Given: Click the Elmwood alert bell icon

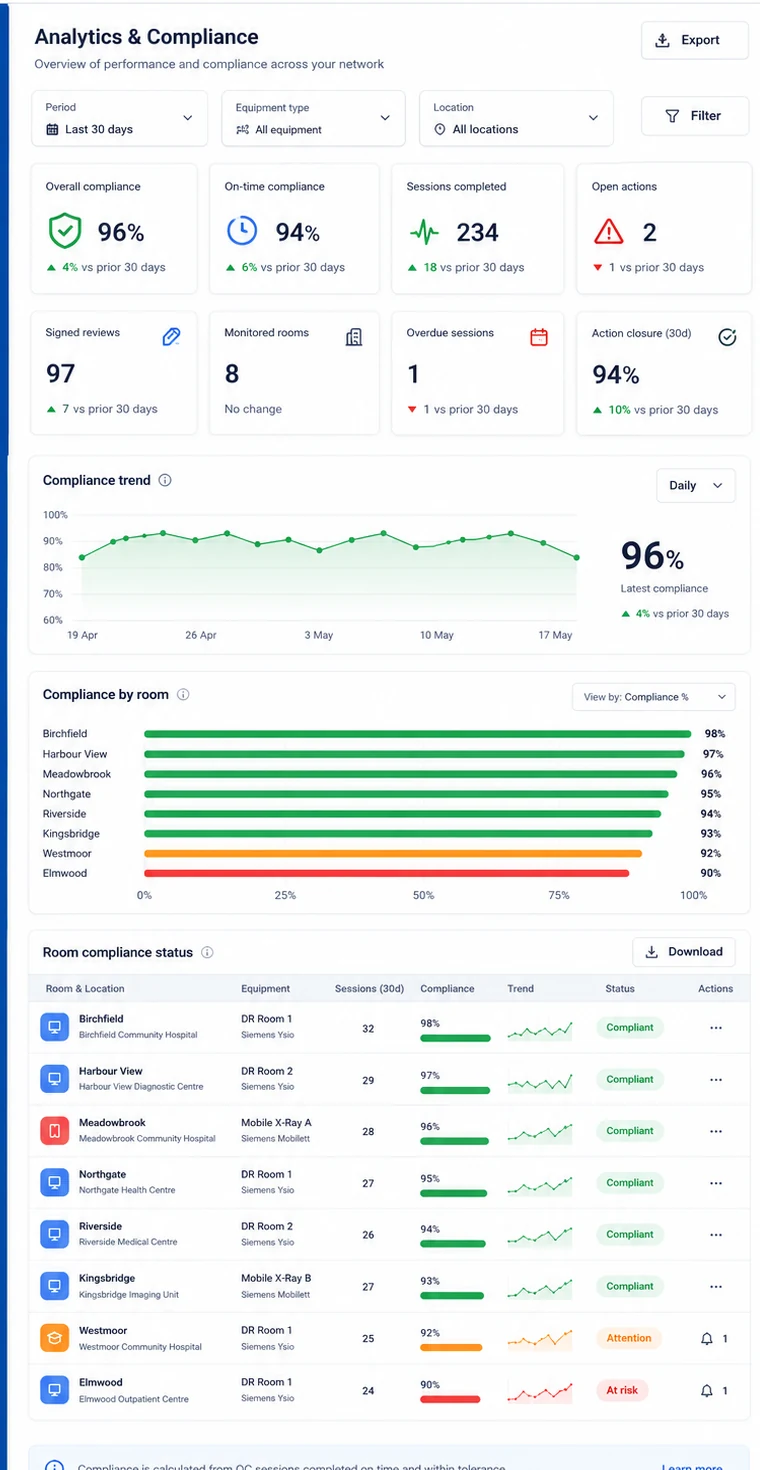Looking at the screenshot, I should tap(707, 1390).
